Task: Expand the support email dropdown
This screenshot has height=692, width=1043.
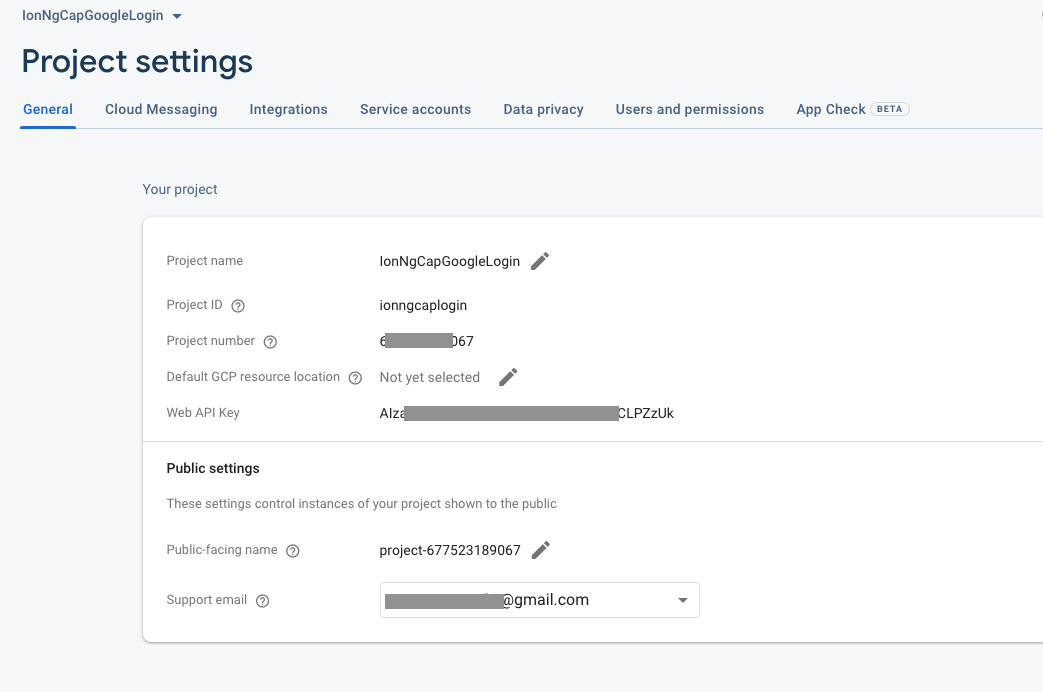Action: [539, 600]
